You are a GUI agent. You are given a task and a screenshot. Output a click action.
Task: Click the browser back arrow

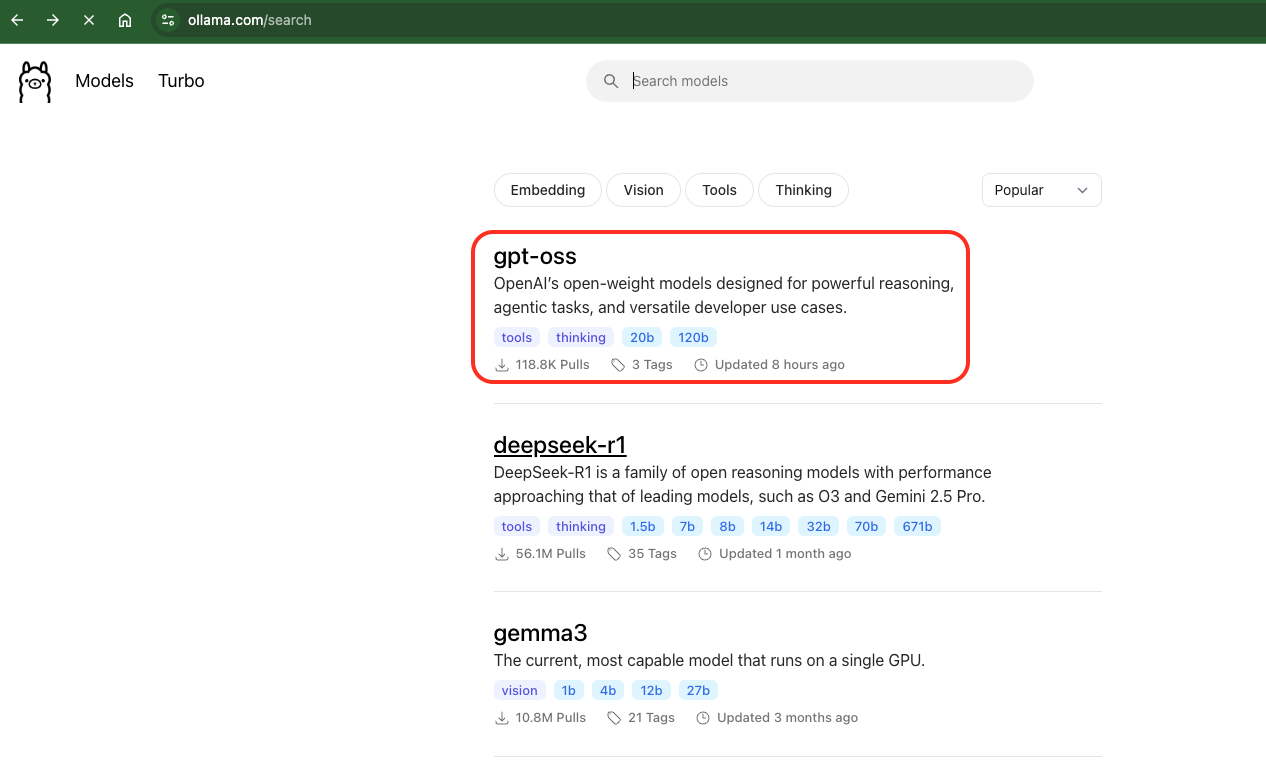[x=16, y=19]
